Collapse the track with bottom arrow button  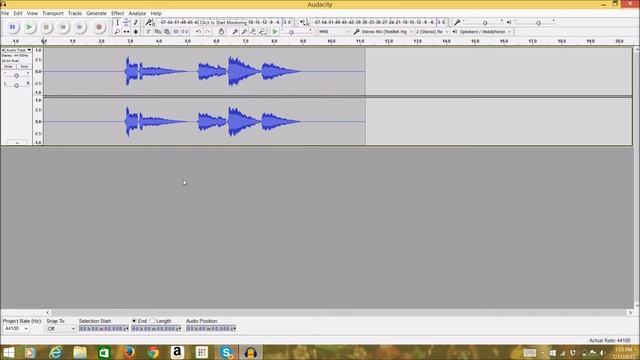point(17,142)
